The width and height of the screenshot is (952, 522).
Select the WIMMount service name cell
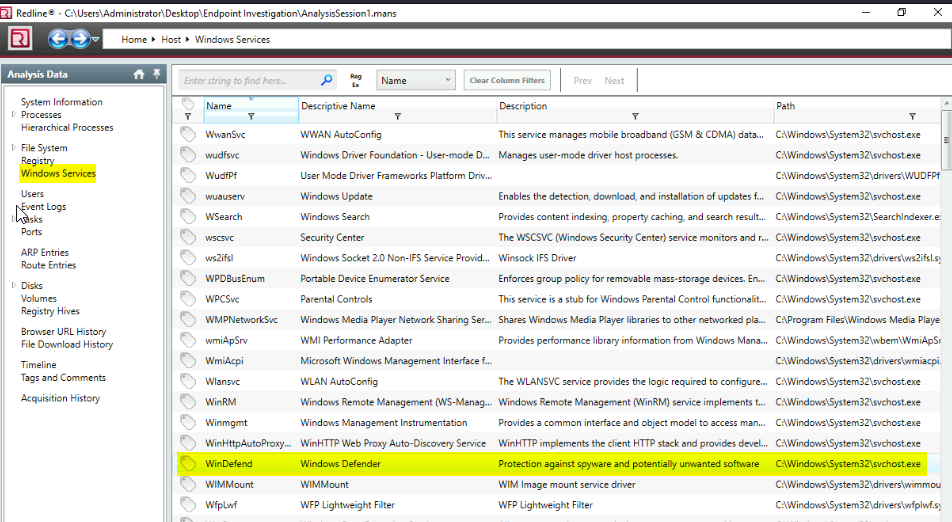point(230,484)
